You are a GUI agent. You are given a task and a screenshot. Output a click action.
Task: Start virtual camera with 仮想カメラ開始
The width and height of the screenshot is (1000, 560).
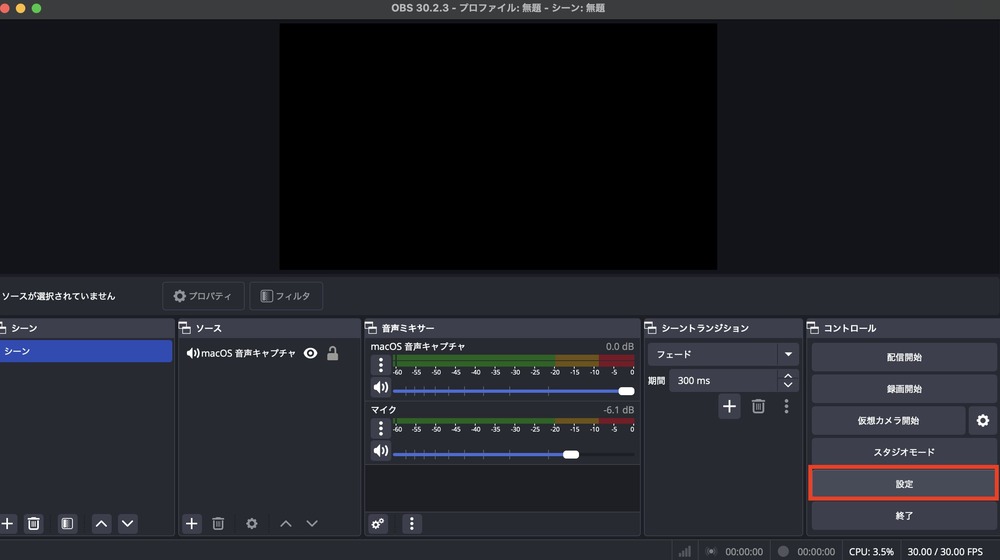coord(888,420)
